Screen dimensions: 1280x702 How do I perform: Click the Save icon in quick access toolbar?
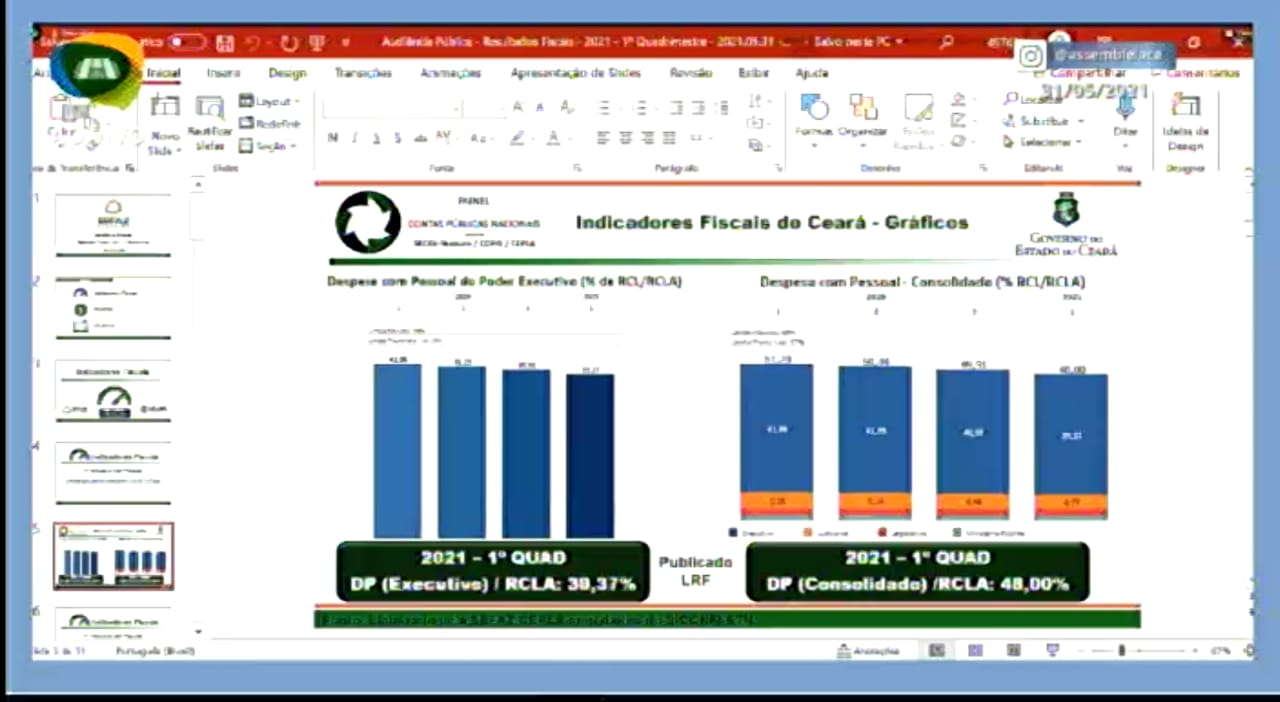225,43
